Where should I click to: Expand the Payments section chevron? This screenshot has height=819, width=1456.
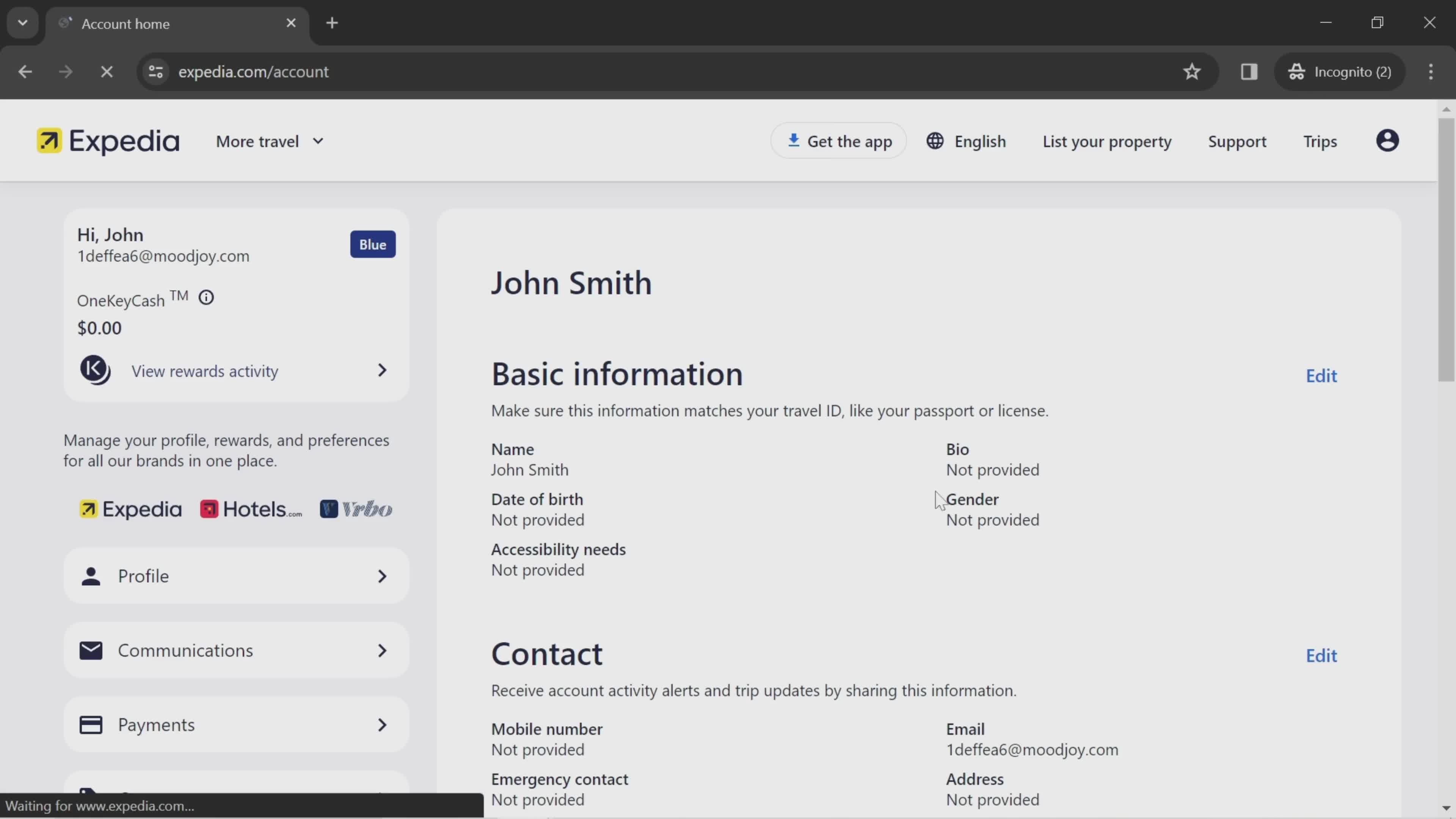tap(383, 725)
